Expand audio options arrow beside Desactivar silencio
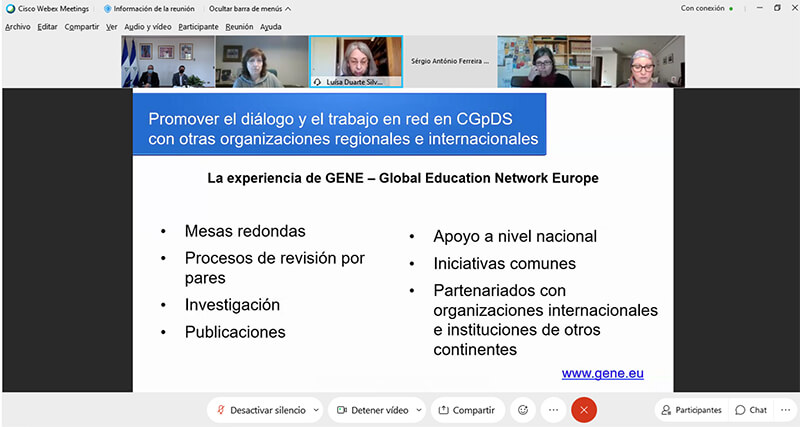The width and height of the screenshot is (800, 427). pos(316,410)
